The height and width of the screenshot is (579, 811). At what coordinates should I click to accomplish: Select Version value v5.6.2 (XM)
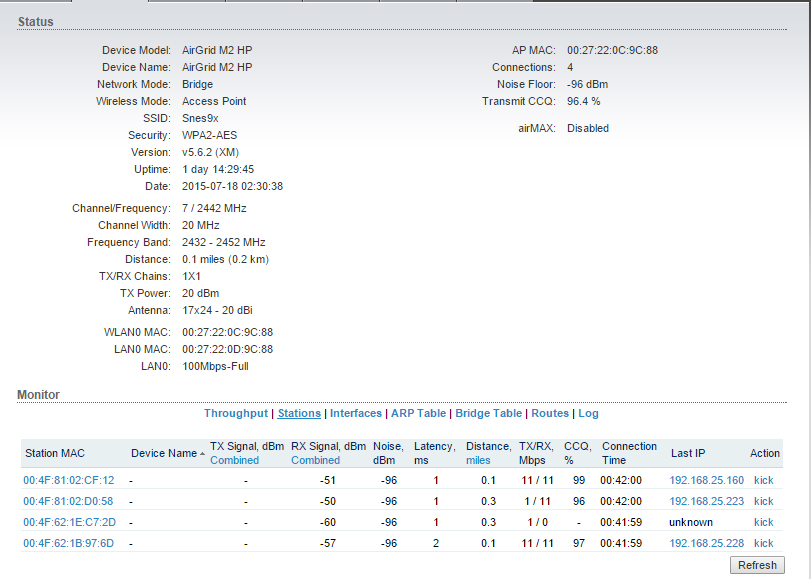210,153
